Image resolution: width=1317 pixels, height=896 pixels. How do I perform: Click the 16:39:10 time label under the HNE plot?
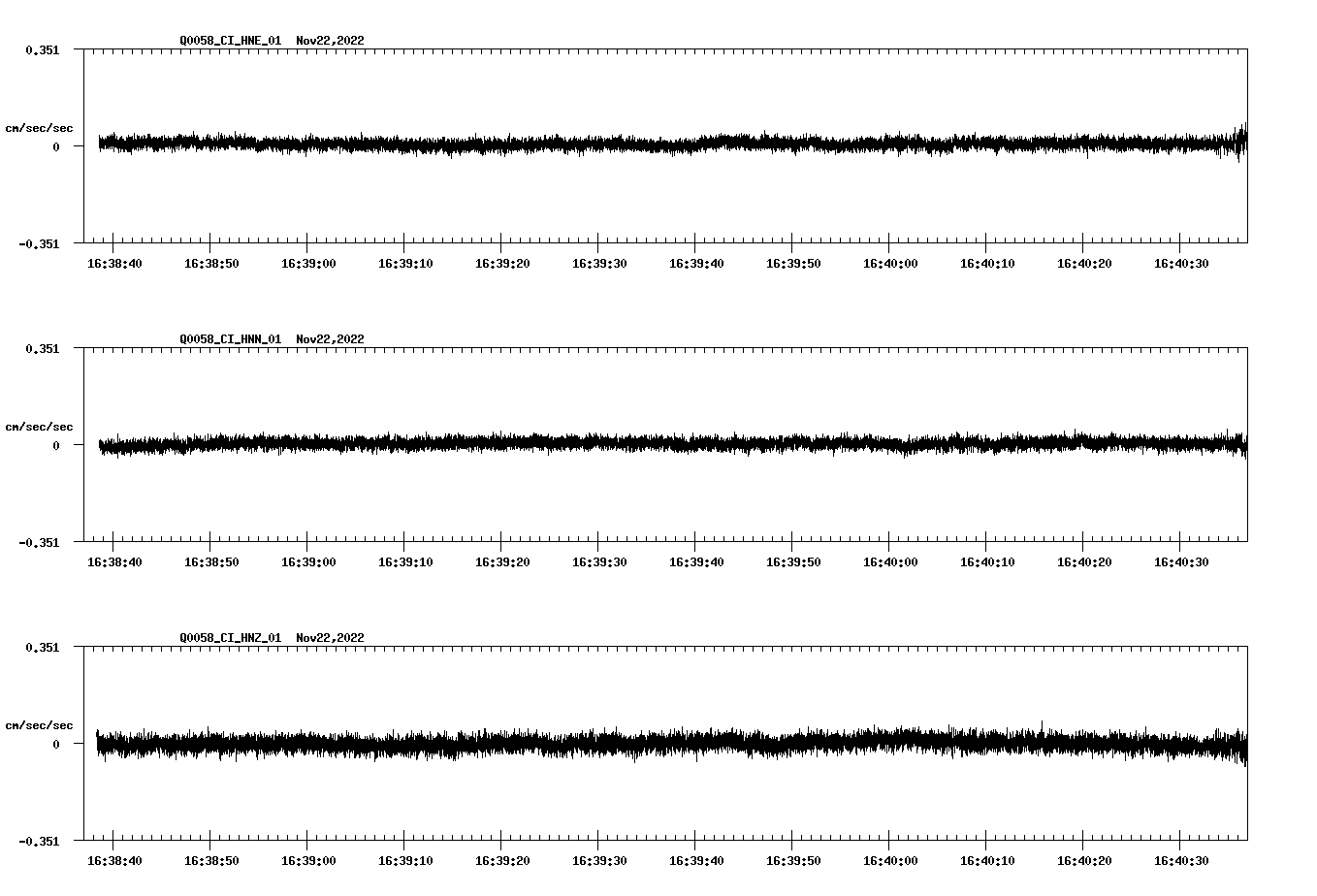click(x=405, y=264)
